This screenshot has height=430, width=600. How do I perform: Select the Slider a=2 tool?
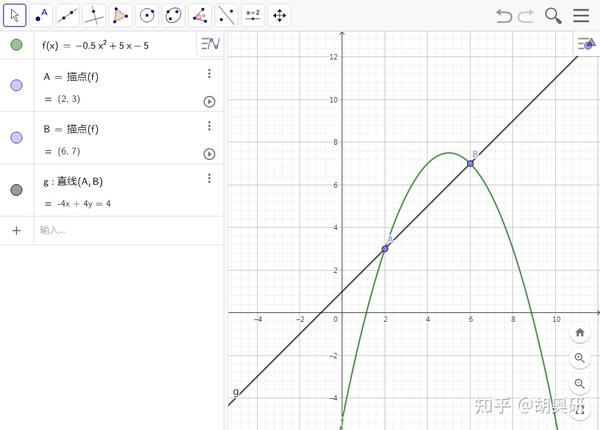(253, 15)
